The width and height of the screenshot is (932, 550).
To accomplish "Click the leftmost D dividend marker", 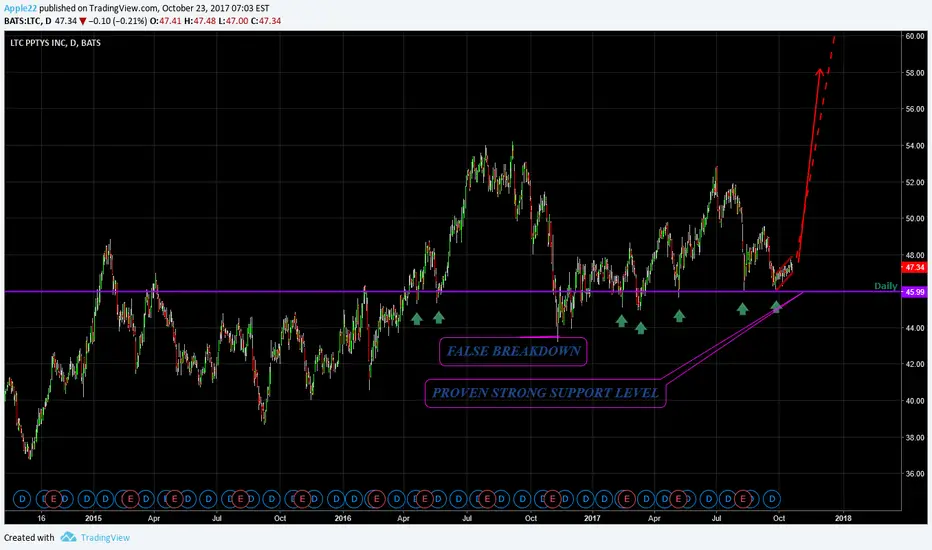I will click(x=22, y=499).
